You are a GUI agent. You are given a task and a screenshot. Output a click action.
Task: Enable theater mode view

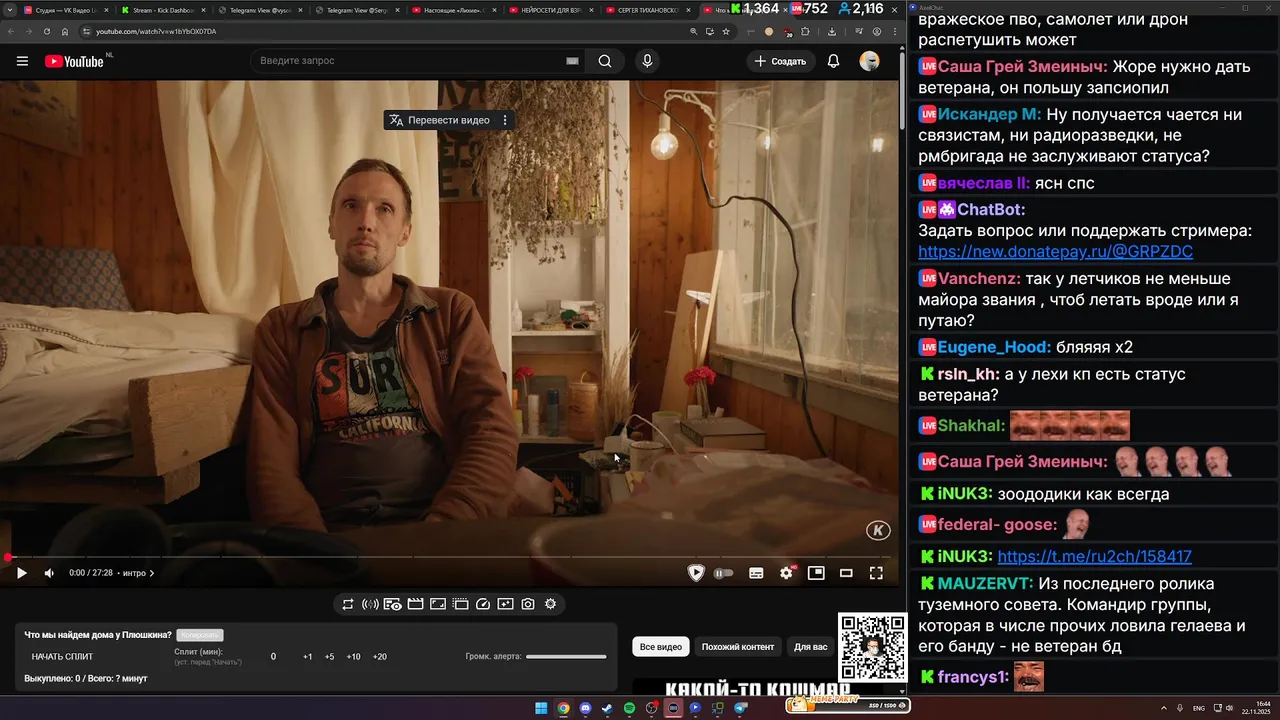coord(846,573)
